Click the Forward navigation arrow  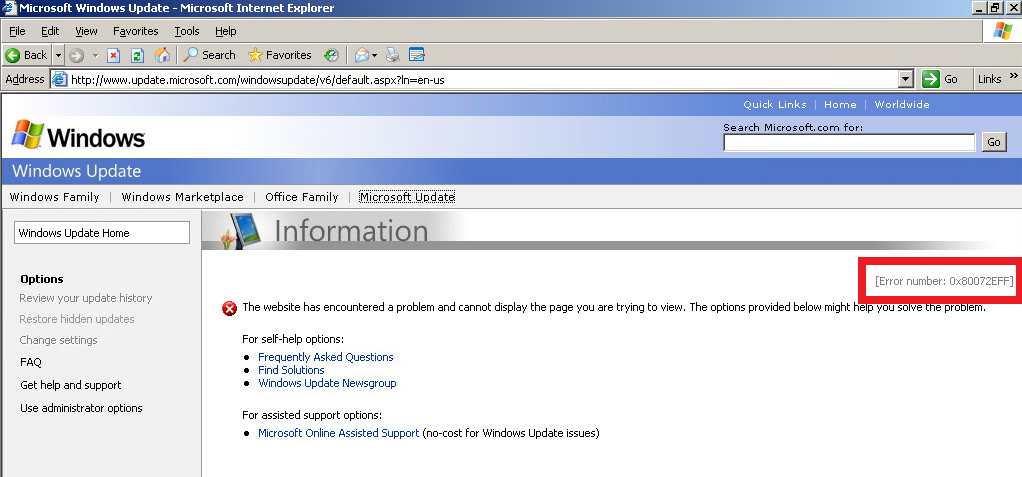pos(76,55)
